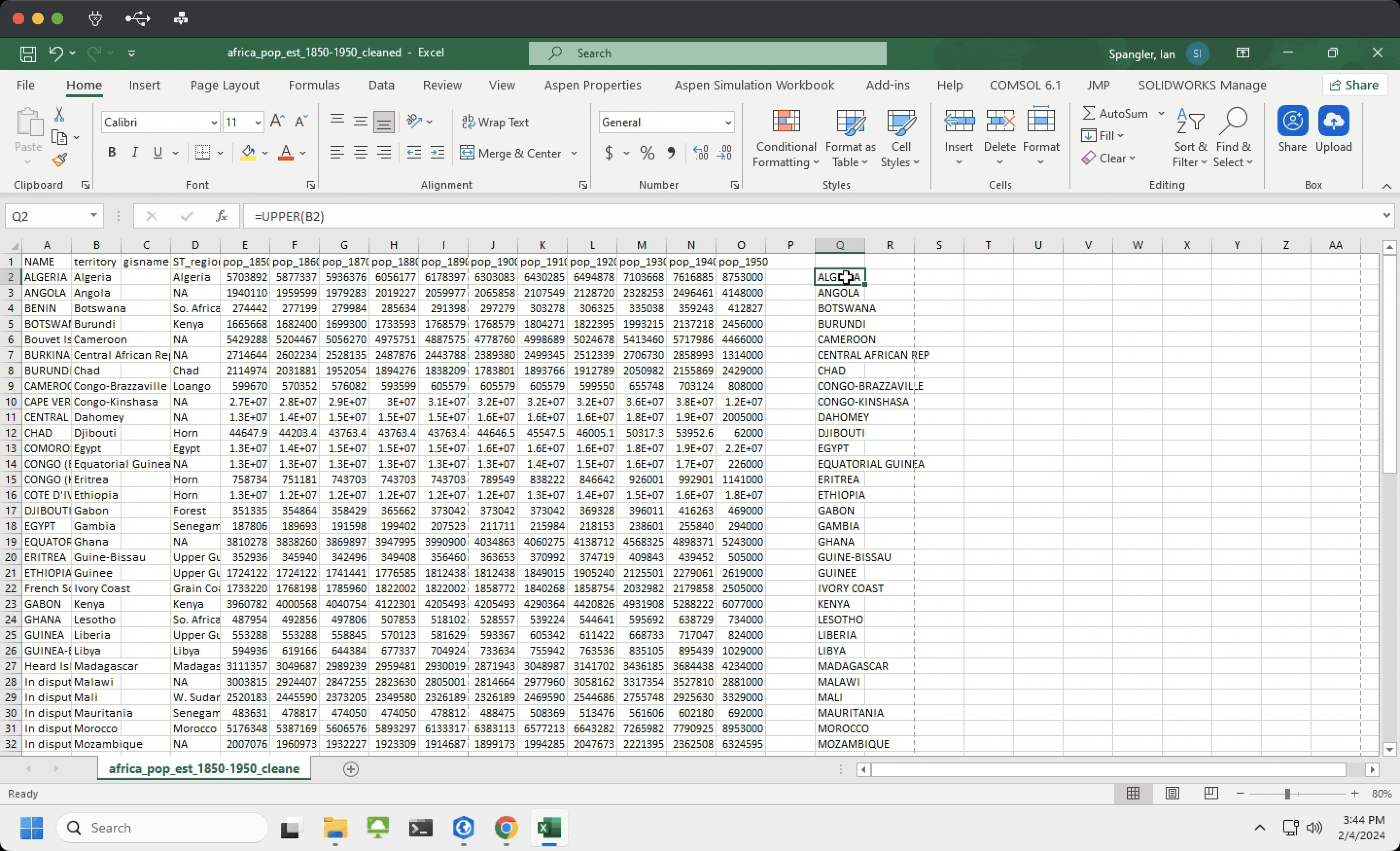The height and width of the screenshot is (851, 1400).
Task: Toggle Wrap Text on the cell
Action: pyautogui.click(x=495, y=122)
